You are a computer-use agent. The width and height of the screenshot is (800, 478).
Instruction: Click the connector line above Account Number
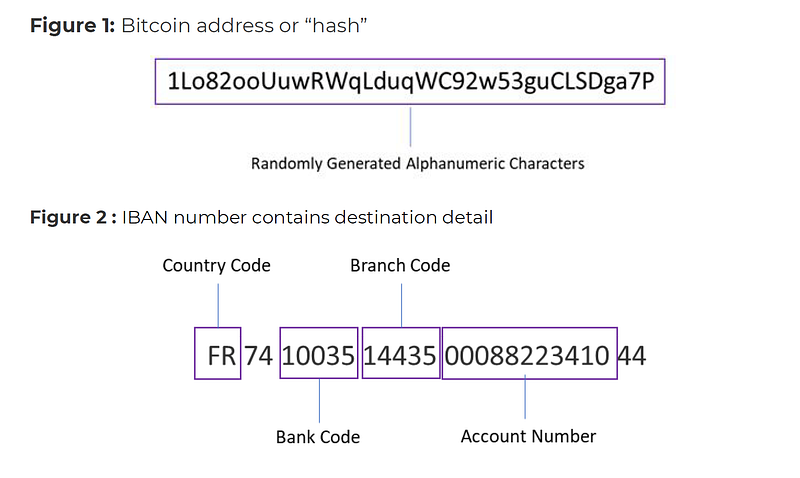(x=525, y=397)
